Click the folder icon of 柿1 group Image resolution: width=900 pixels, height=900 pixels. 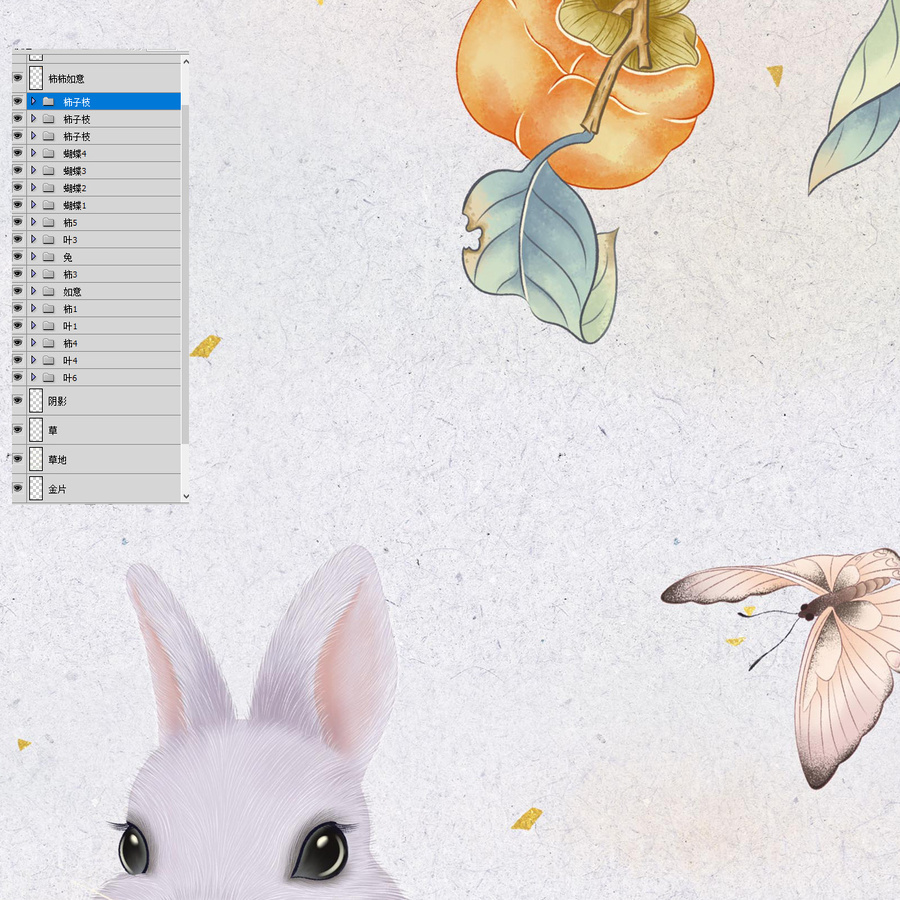49,308
